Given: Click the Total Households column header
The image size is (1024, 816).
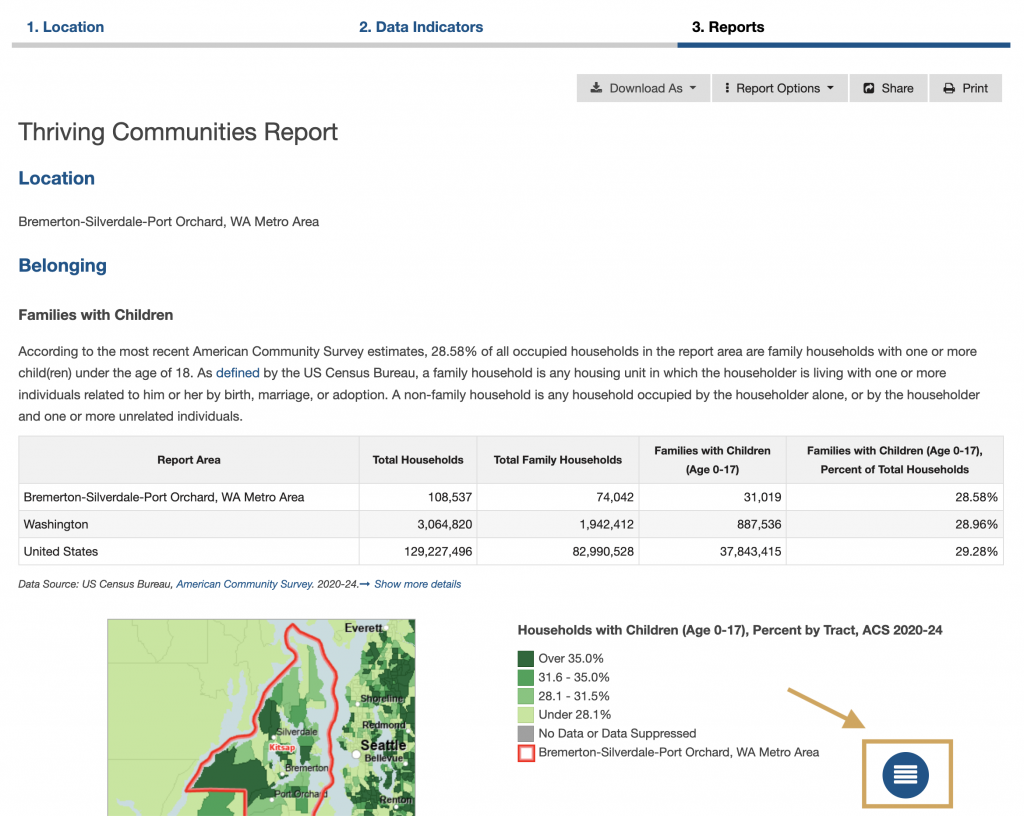Looking at the screenshot, I should (418, 460).
